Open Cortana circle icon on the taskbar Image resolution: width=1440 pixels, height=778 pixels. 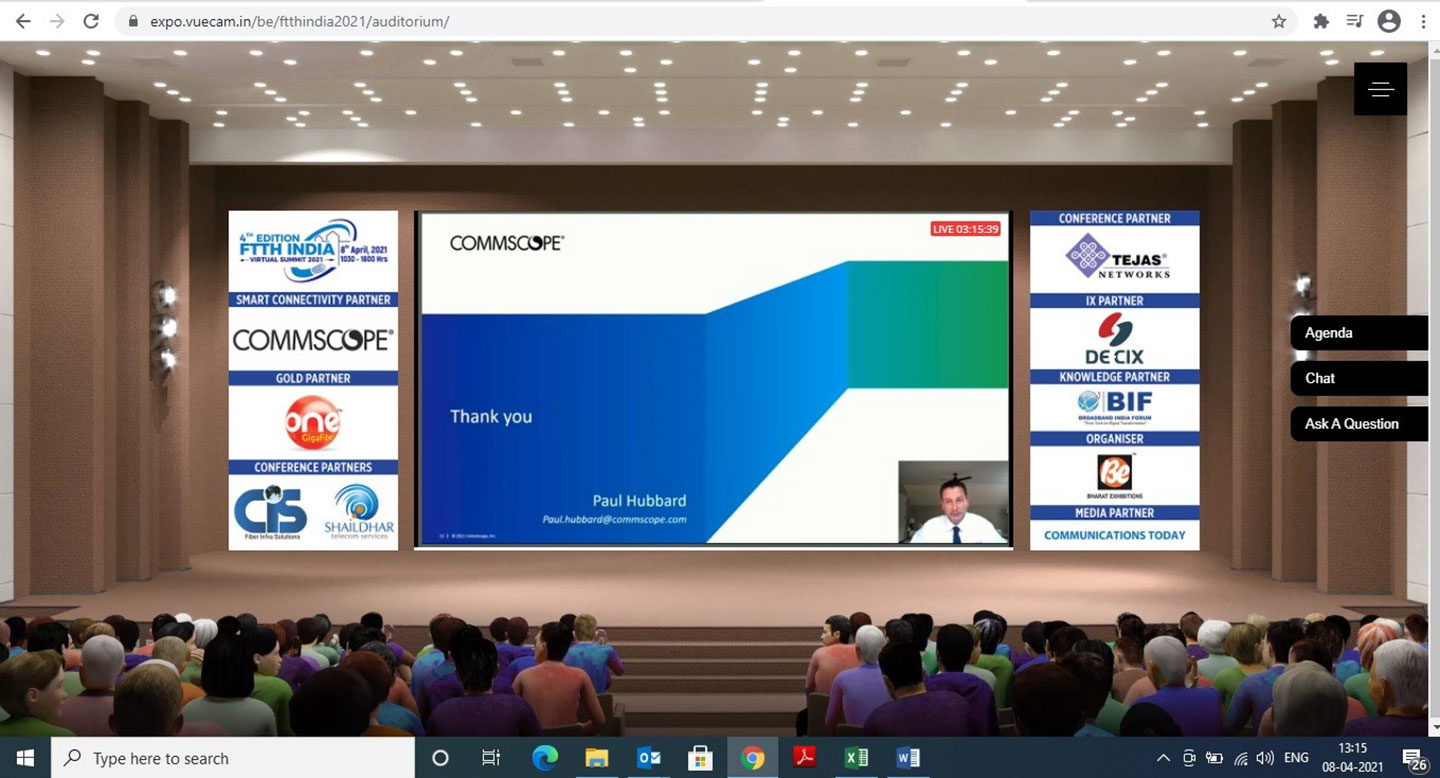pyautogui.click(x=440, y=758)
